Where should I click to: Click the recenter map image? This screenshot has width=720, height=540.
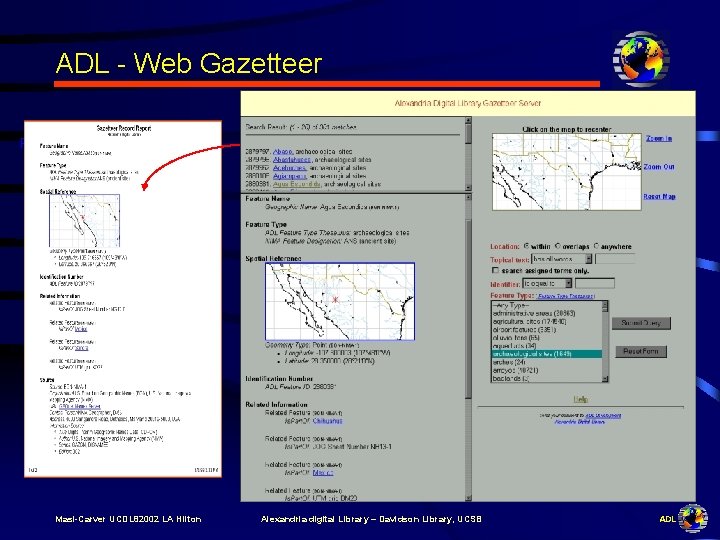(x=567, y=172)
